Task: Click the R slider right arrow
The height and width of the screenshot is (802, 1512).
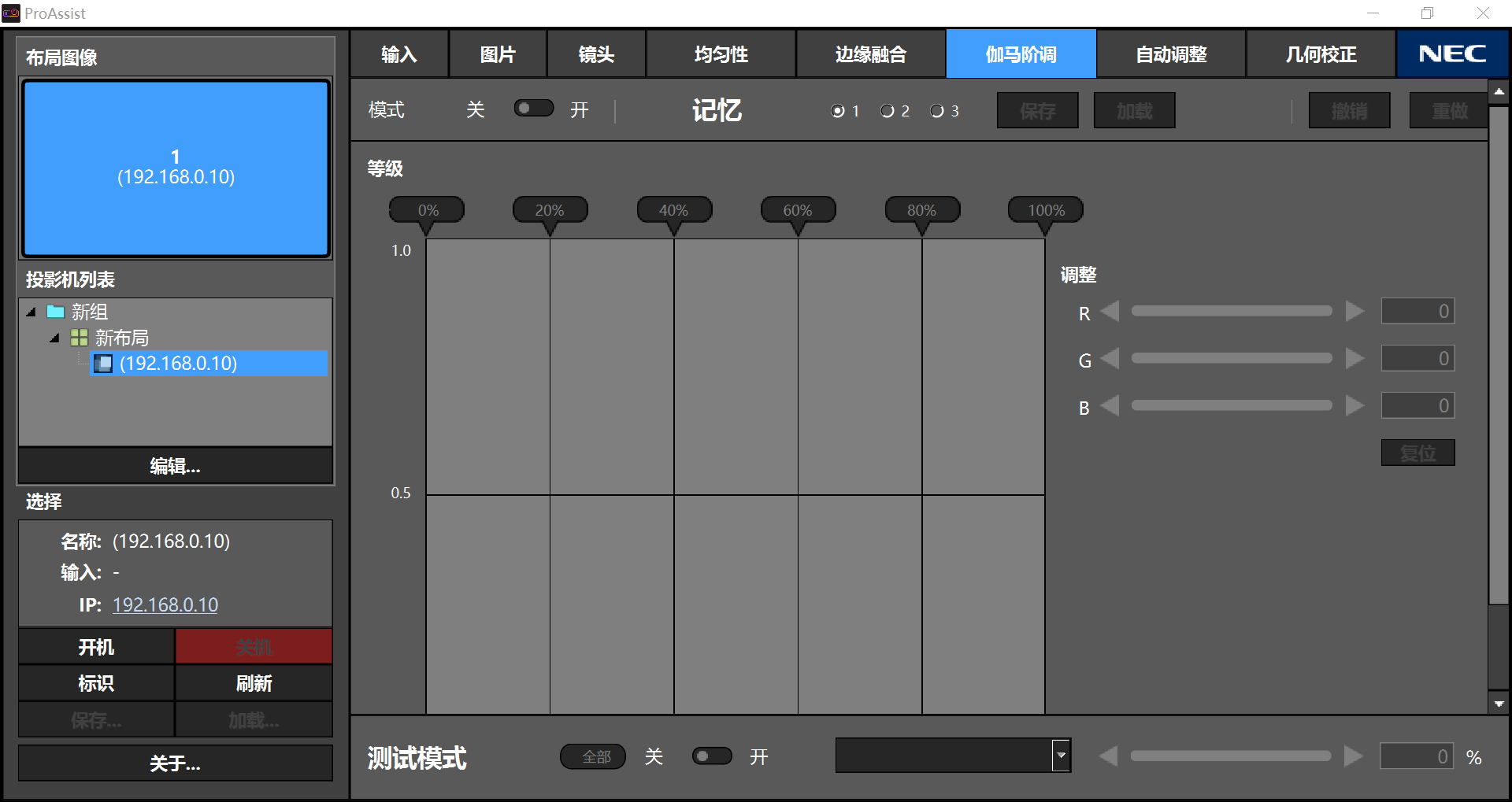Action: pos(1354,312)
